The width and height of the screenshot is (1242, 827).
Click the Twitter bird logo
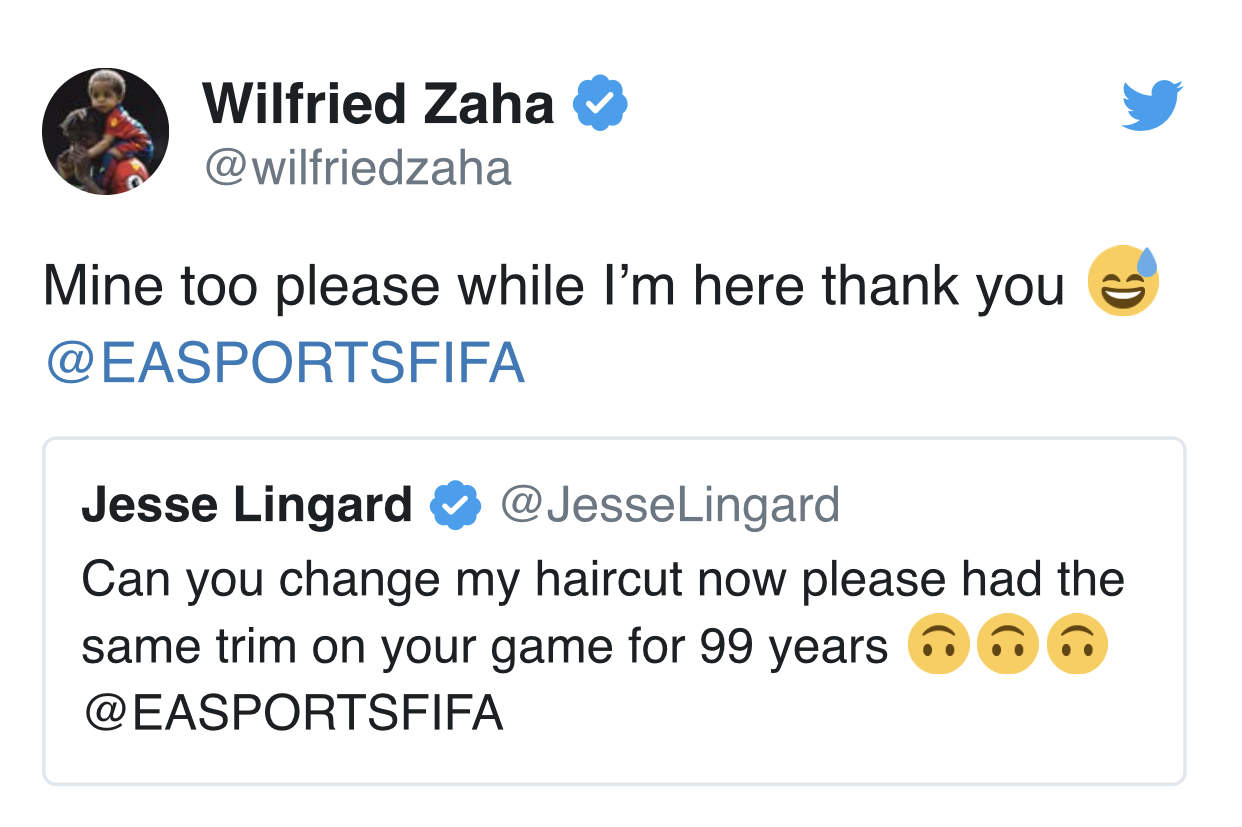[1152, 105]
